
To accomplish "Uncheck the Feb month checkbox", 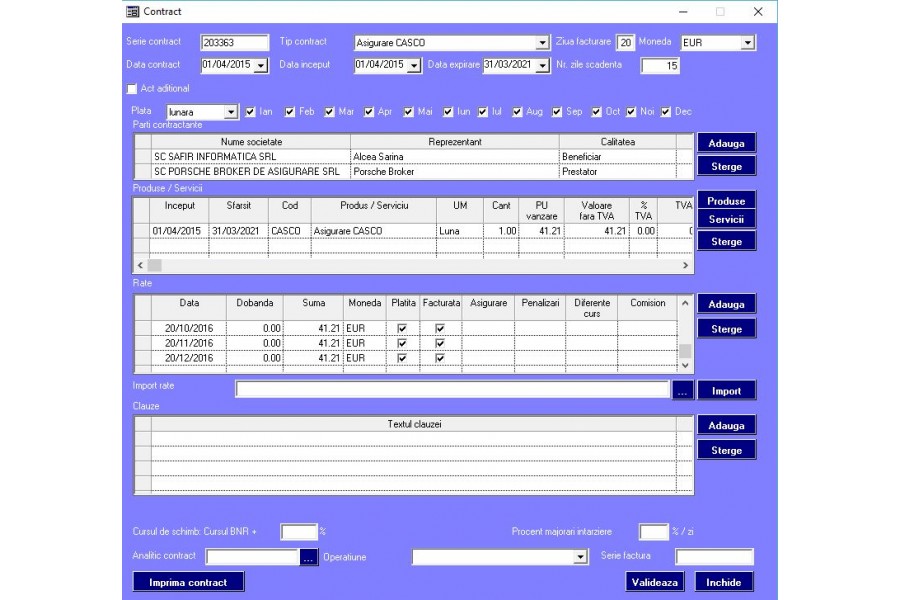I will pos(290,112).
